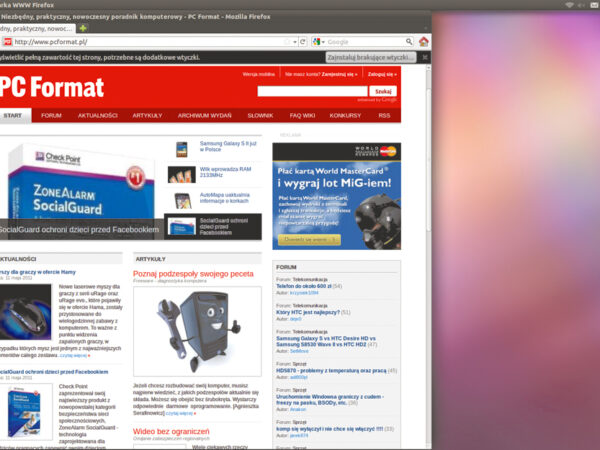The image size is (600, 450).
Task: Click the reload arrow in the address bar
Action: (x=302, y=42)
